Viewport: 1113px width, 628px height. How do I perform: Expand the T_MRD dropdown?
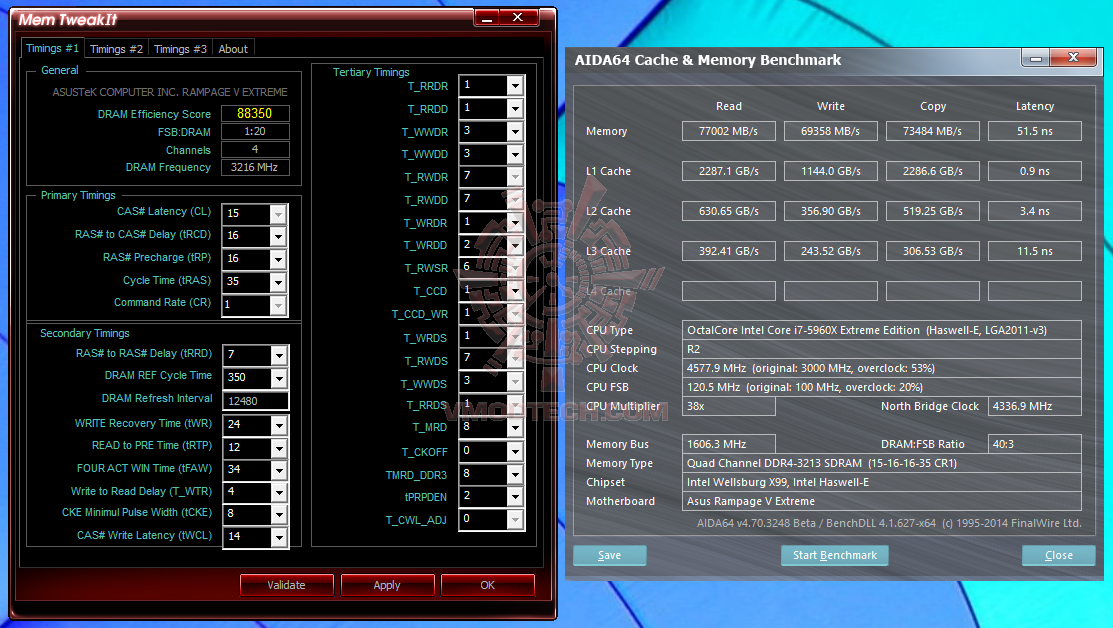click(515, 427)
